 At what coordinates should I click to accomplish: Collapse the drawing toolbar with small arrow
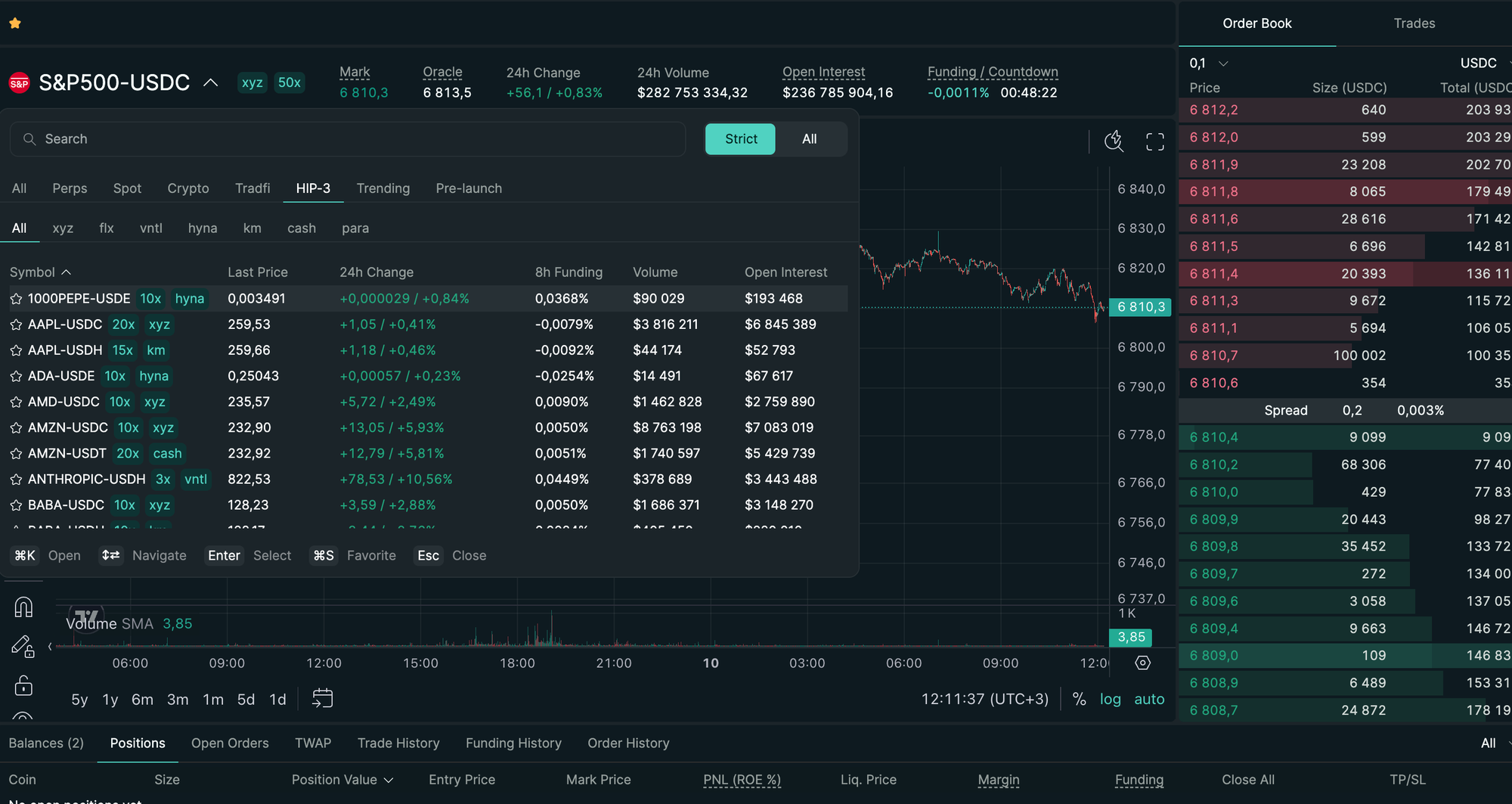coord(50,647)
